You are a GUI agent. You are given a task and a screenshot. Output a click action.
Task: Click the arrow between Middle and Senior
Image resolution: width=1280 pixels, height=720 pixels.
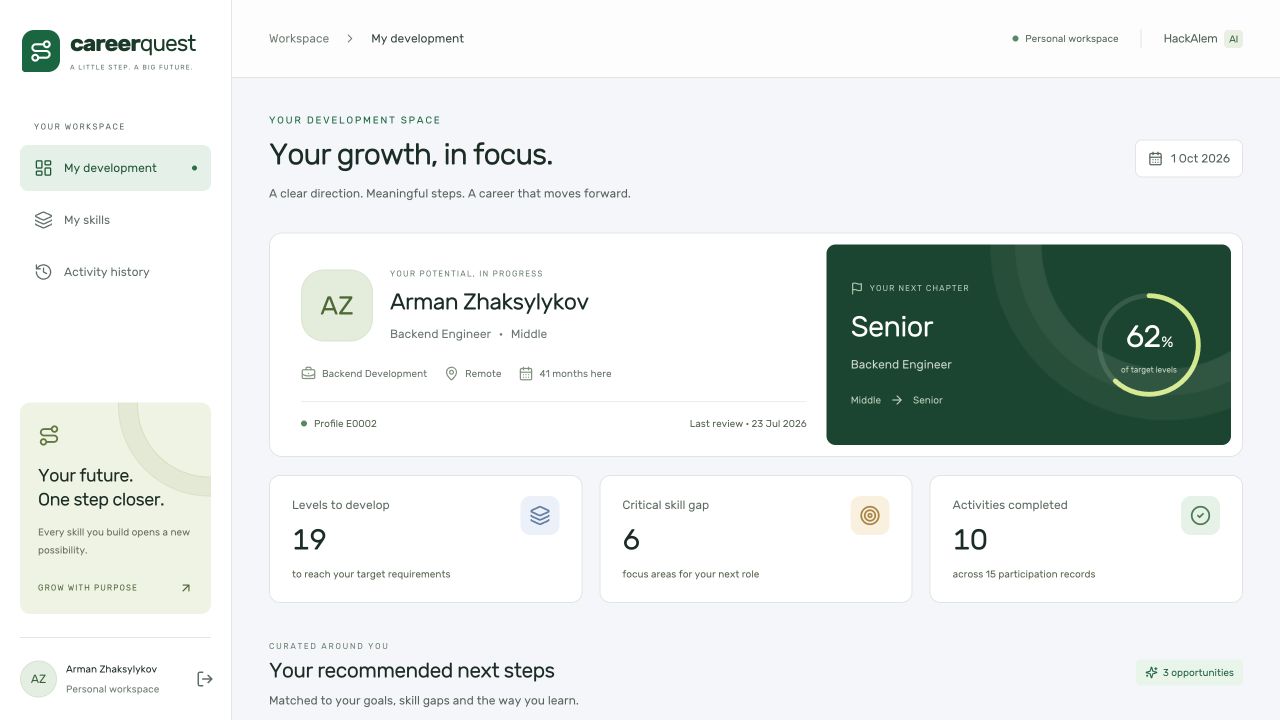point(897,400)
